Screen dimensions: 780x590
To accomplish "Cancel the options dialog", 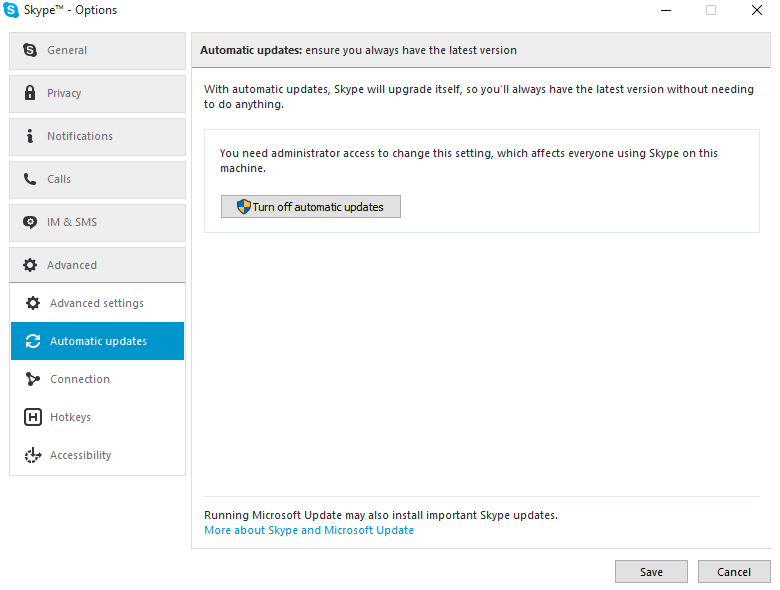I will [734, 572].
